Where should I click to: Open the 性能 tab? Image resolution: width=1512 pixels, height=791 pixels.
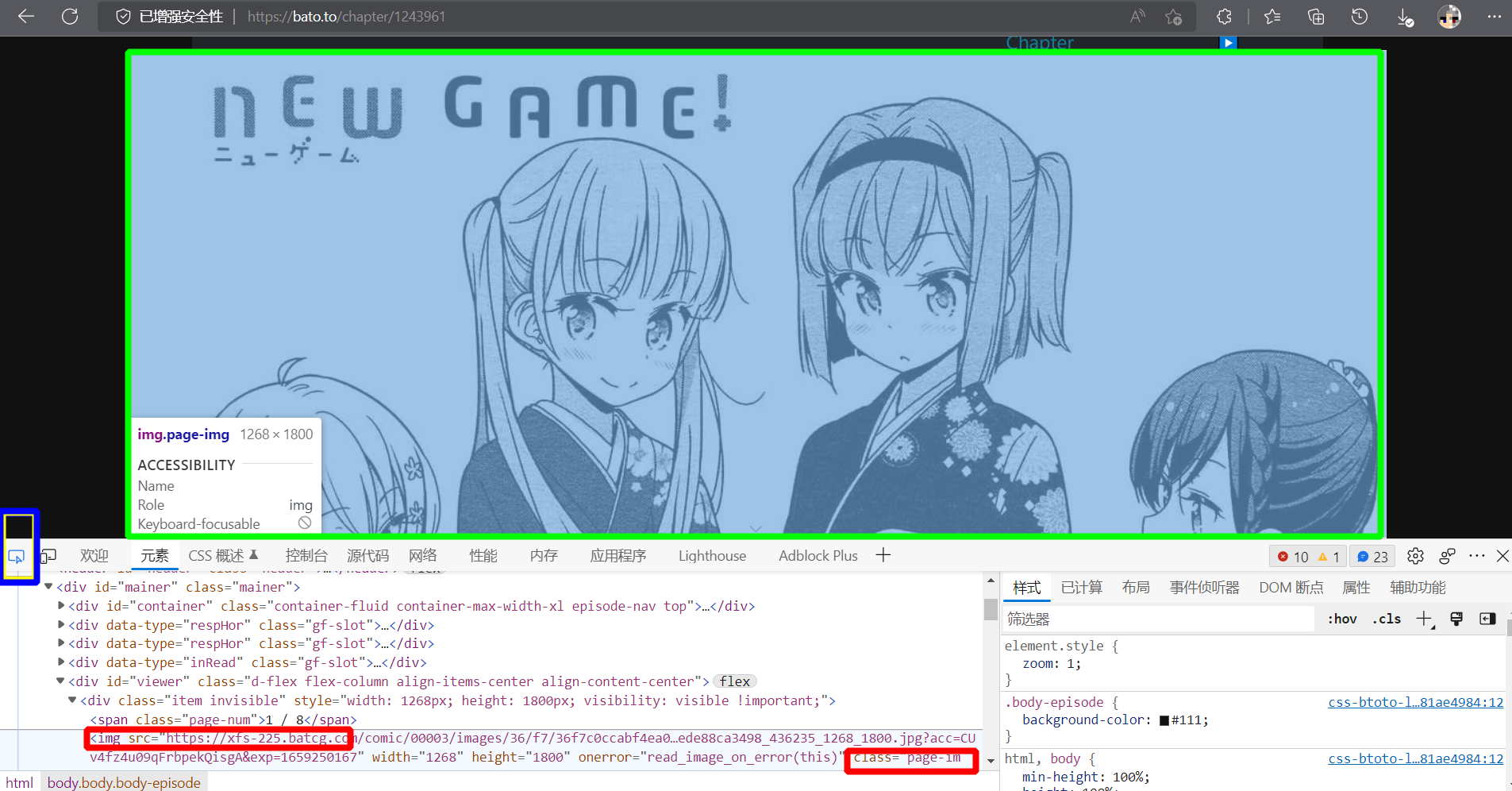[x=483, y=556]
